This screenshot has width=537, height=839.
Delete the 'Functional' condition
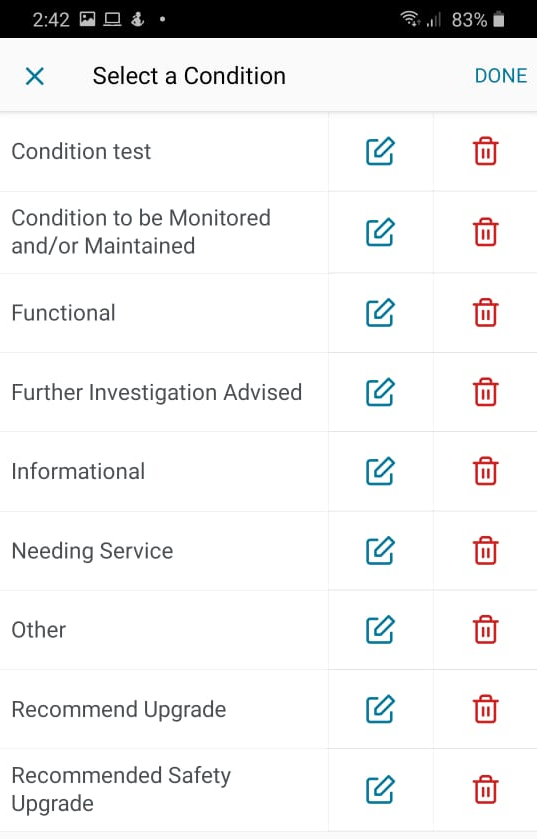point(486,312)
